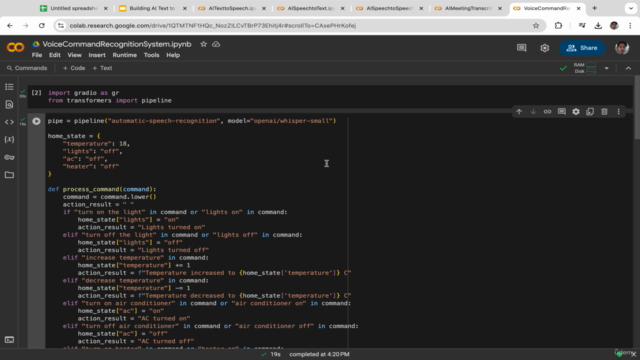The width and height of the screenshot is (640, 360).
Task: Switch to the Untitled spreadsheet tab
Action: click(x=74, y=8)
